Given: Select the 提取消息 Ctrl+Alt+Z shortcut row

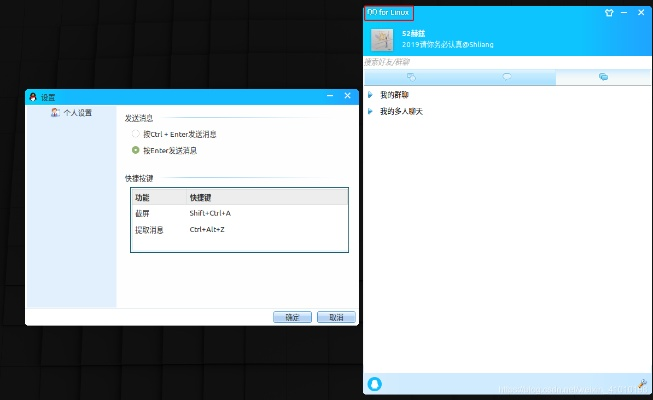Looking at the screenshot, I should (x=238, y=230).
